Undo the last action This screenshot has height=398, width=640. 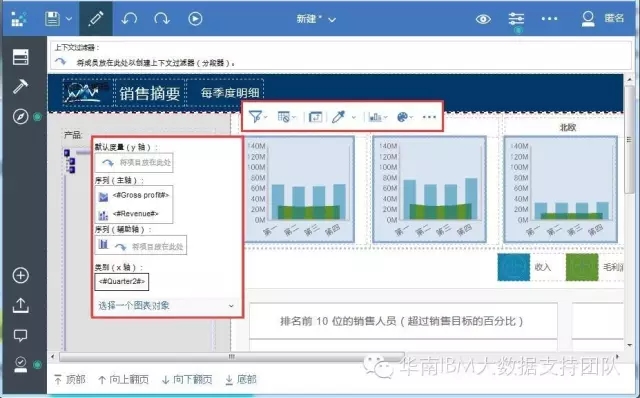(129, 19)
